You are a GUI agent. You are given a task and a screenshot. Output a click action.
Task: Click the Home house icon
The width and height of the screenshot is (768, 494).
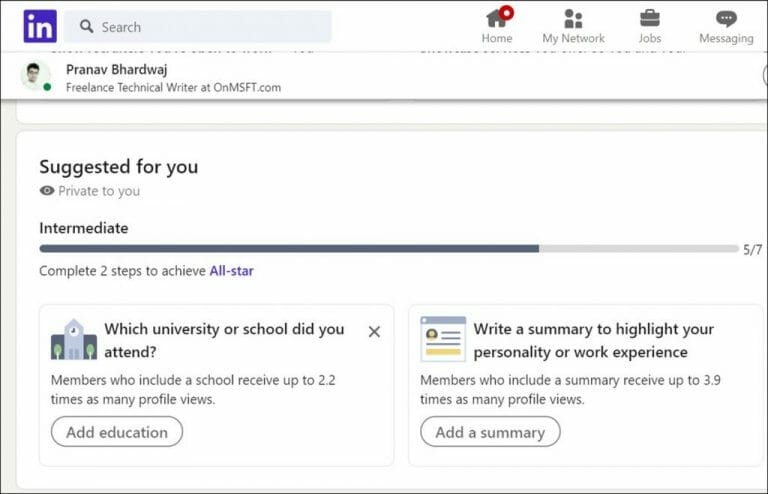click(x=496, y=18)
